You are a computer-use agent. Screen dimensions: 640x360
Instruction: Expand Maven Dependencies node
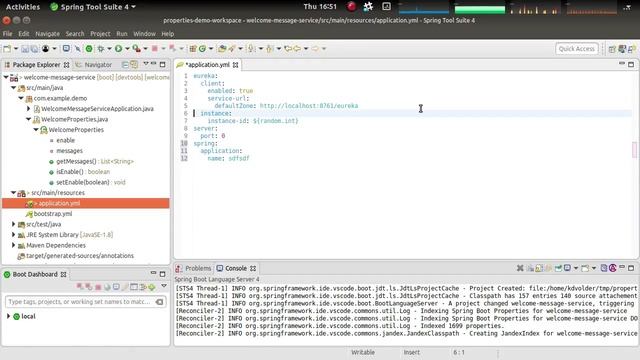(13, 245)
